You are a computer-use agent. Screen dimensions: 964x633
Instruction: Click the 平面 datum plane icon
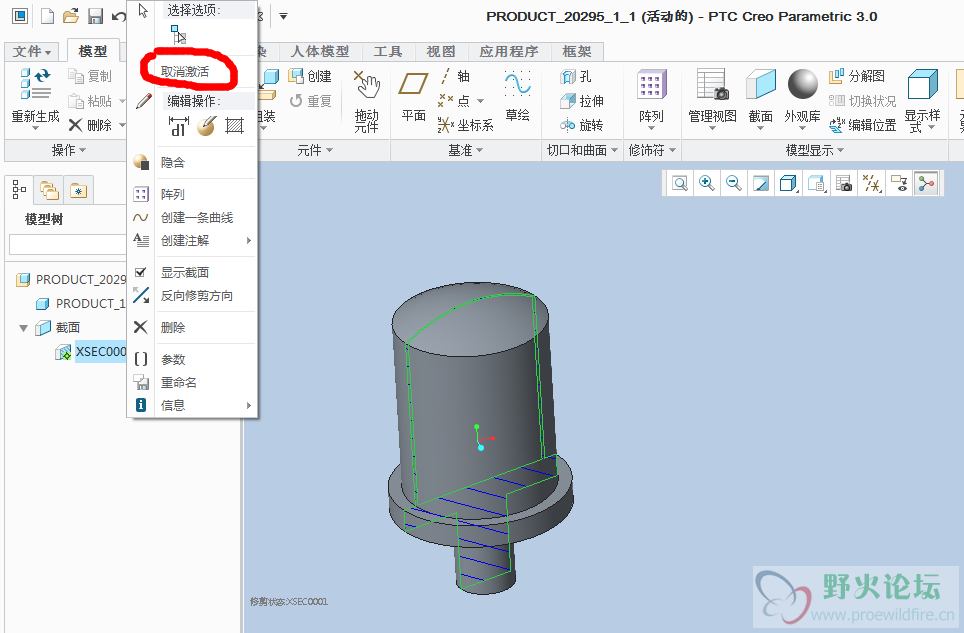[x=413, y=84]
